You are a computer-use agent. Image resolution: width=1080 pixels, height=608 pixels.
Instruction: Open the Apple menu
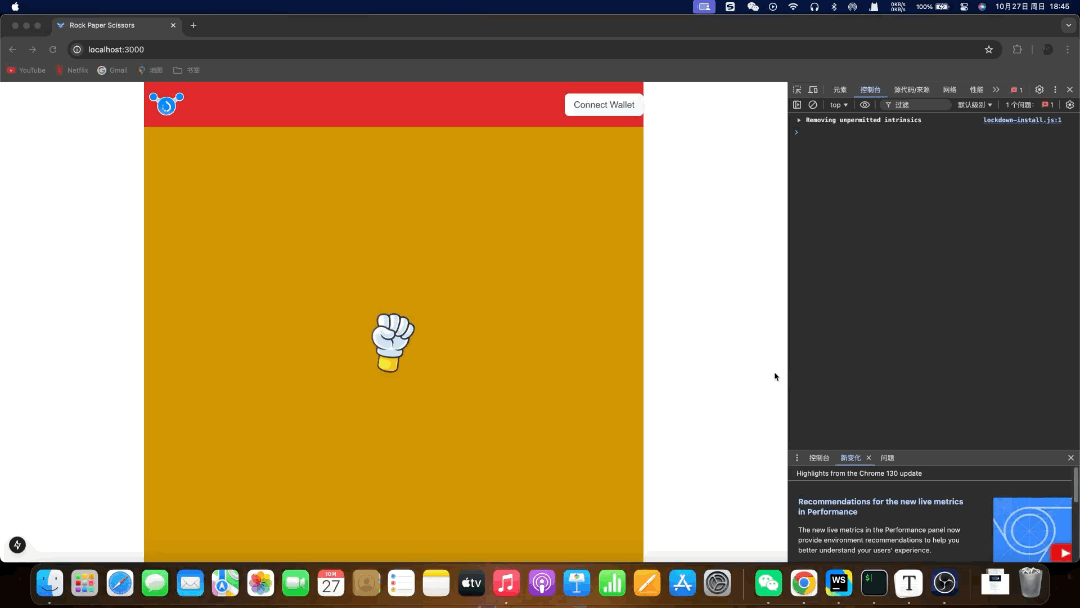point(15,7)
